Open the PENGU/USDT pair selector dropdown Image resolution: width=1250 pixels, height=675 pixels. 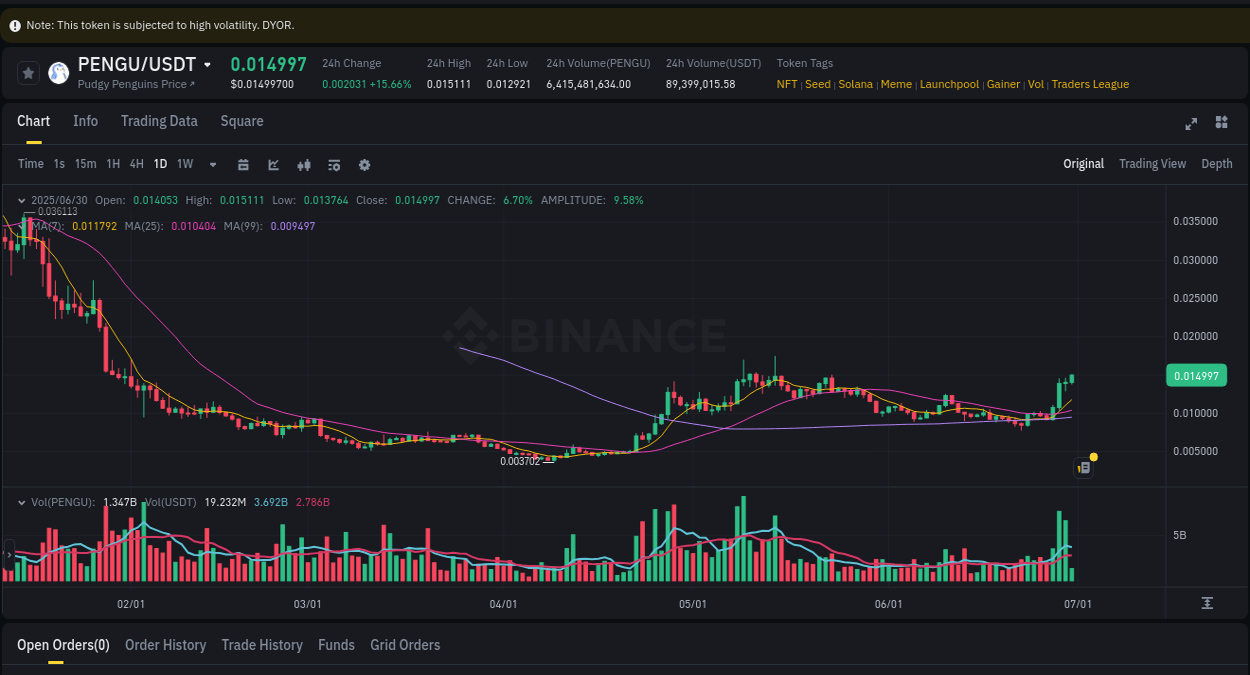[x=207, y=63]
